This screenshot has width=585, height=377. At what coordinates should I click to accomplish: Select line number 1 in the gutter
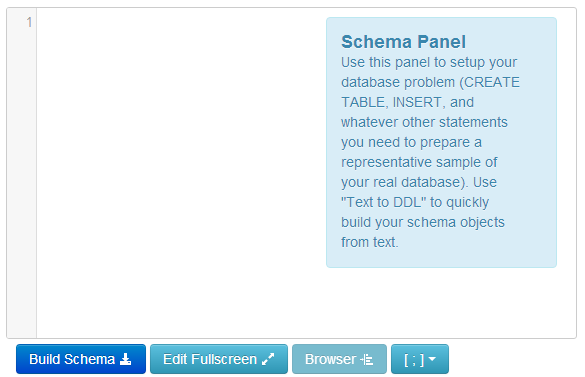(x=29, y=22)
